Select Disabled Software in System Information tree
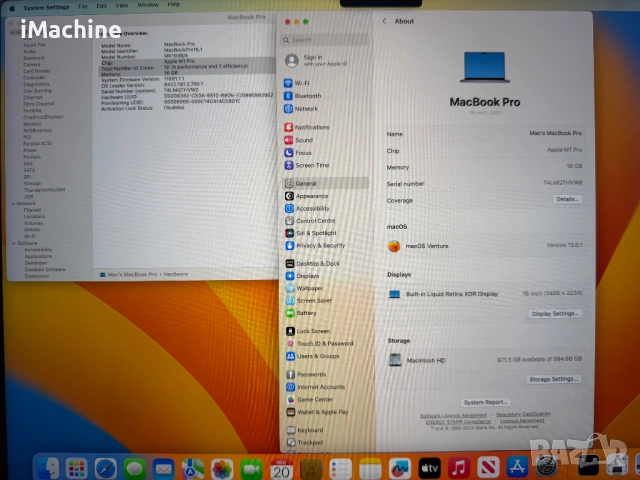The width and height of the screenshot is (640, 480). click(x=45, y=269)
